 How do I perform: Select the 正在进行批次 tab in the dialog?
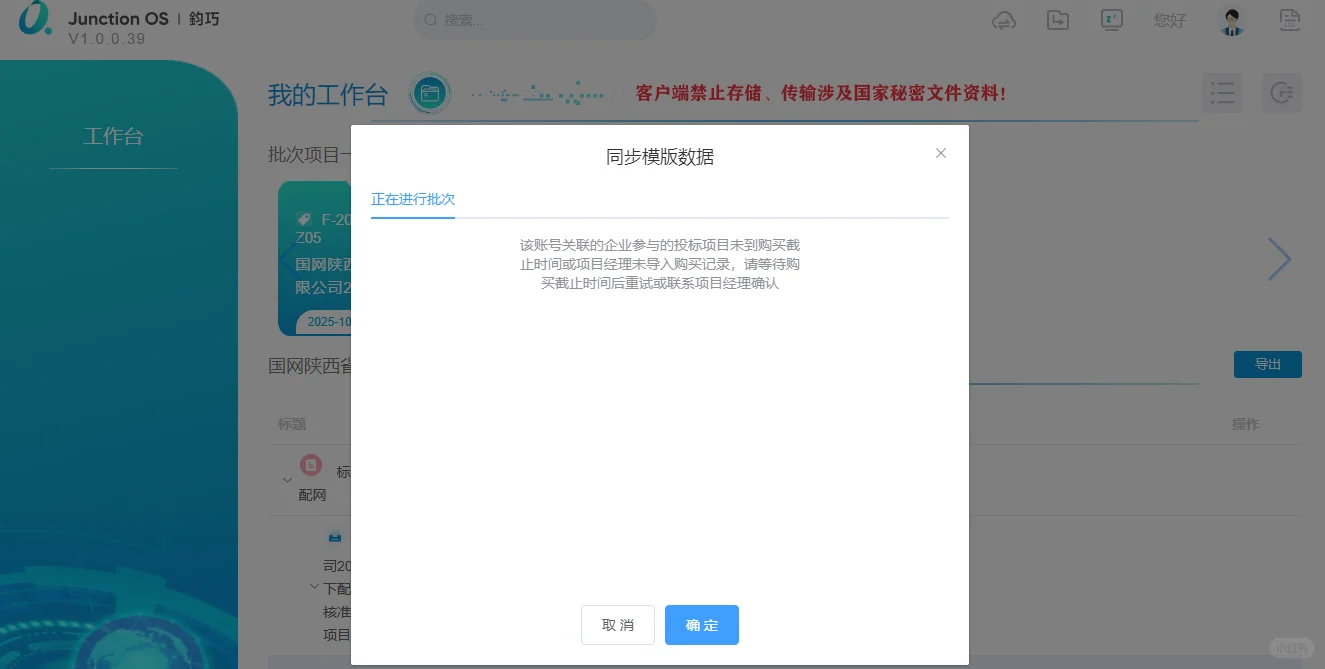[x=413, y=199]
